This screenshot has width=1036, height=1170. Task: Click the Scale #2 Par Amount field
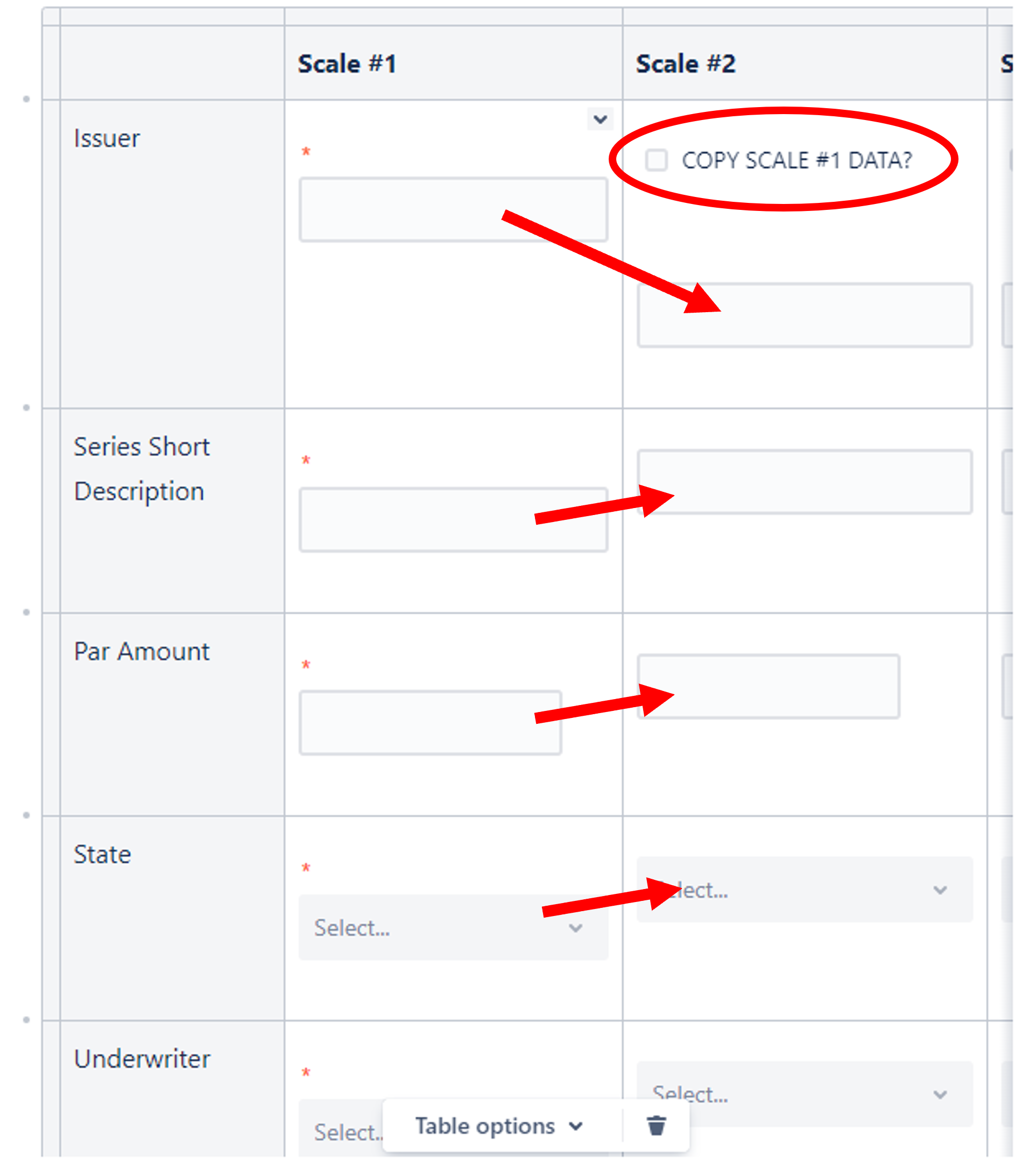point(768,686)
